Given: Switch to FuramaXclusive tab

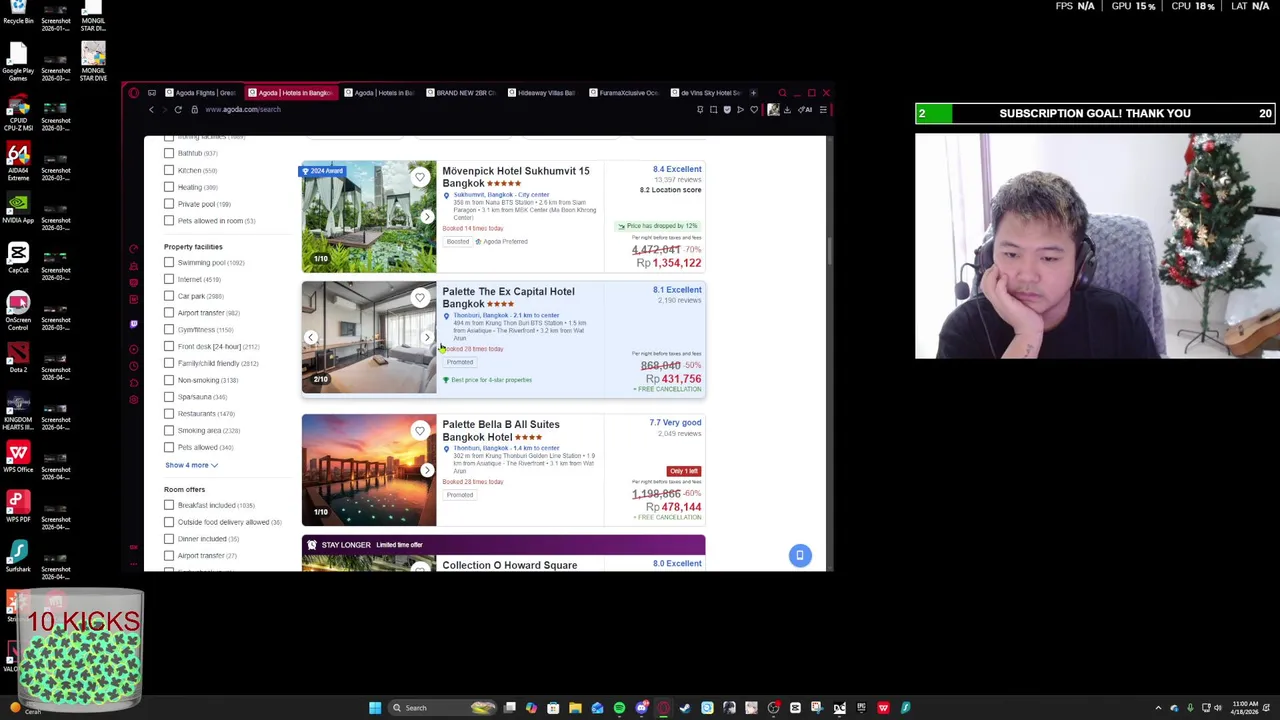Looking at the screenshot, I should point(623,93).
